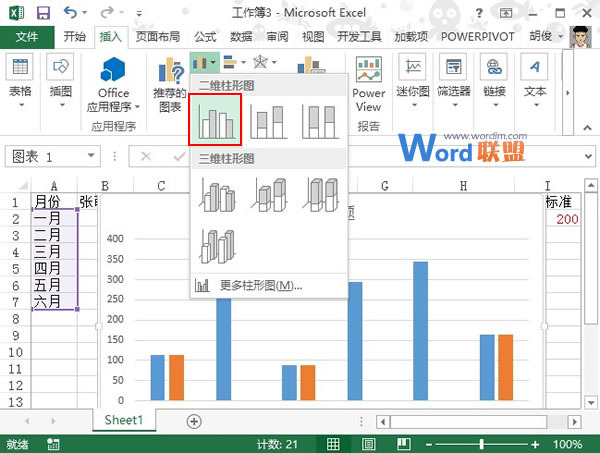
Task: Open the 加载项 Add-ins tab
Action: [x=411, y=37]
